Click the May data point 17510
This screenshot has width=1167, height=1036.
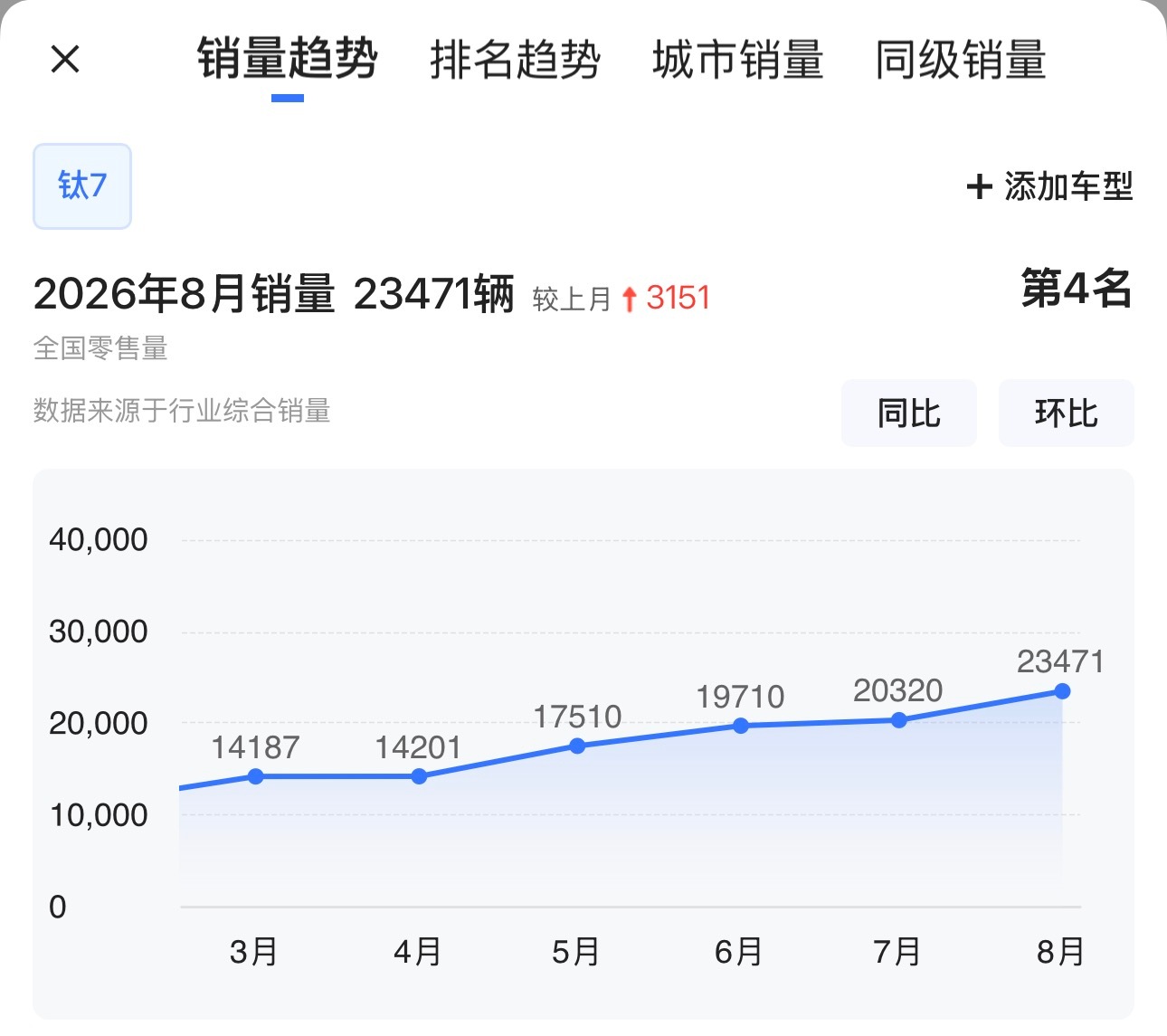[x=577, y=746]
